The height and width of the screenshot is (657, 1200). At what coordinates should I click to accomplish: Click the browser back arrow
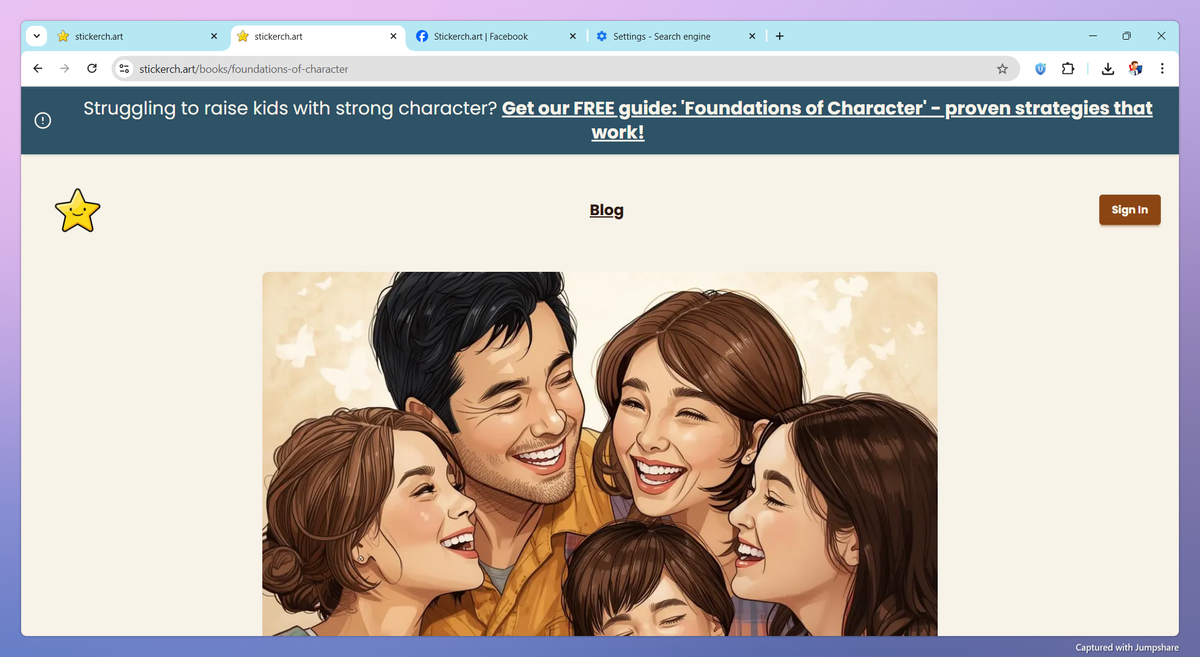(37, 69)
